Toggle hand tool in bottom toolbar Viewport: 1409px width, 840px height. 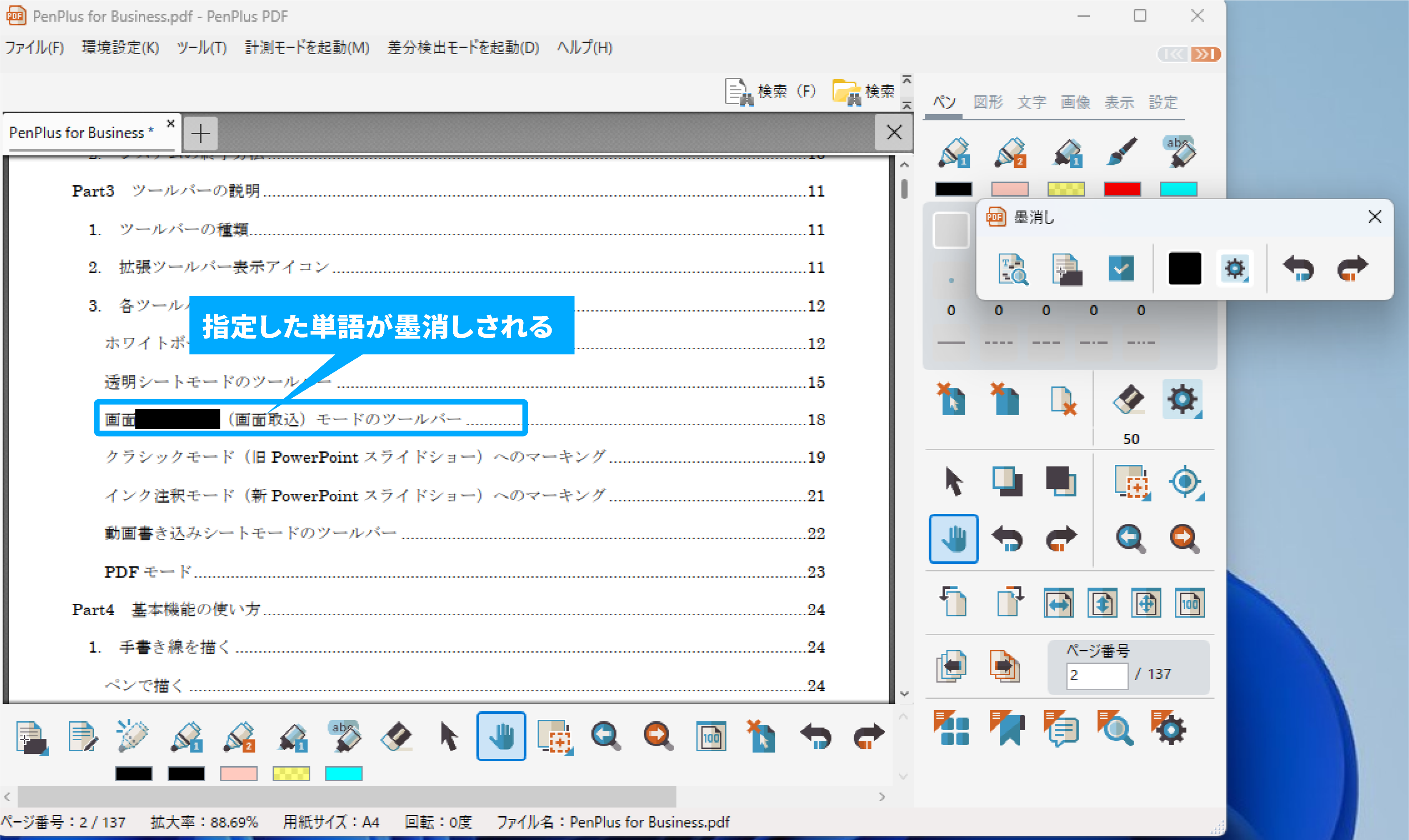(501, 736)
